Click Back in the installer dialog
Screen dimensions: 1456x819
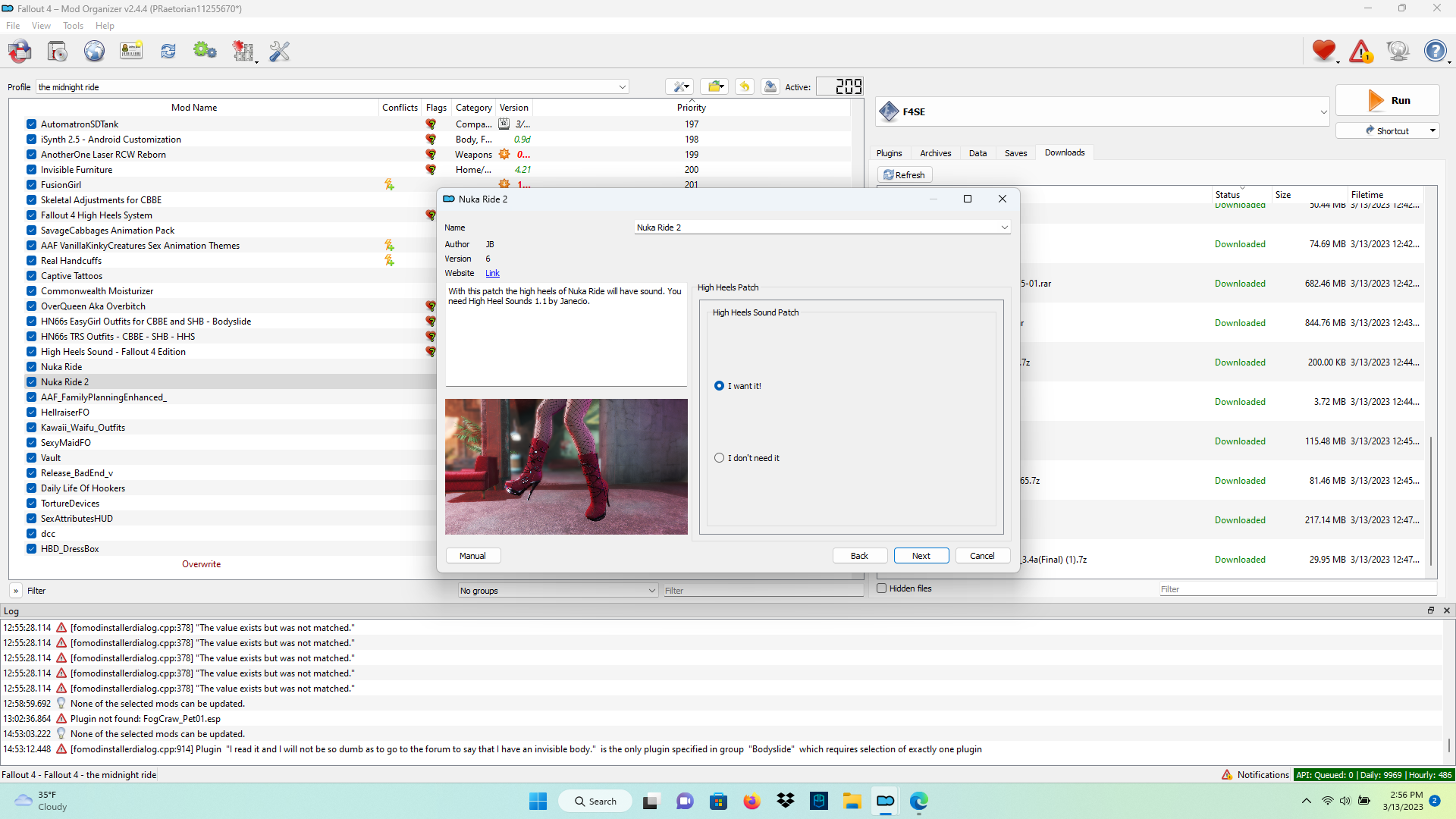859,556
